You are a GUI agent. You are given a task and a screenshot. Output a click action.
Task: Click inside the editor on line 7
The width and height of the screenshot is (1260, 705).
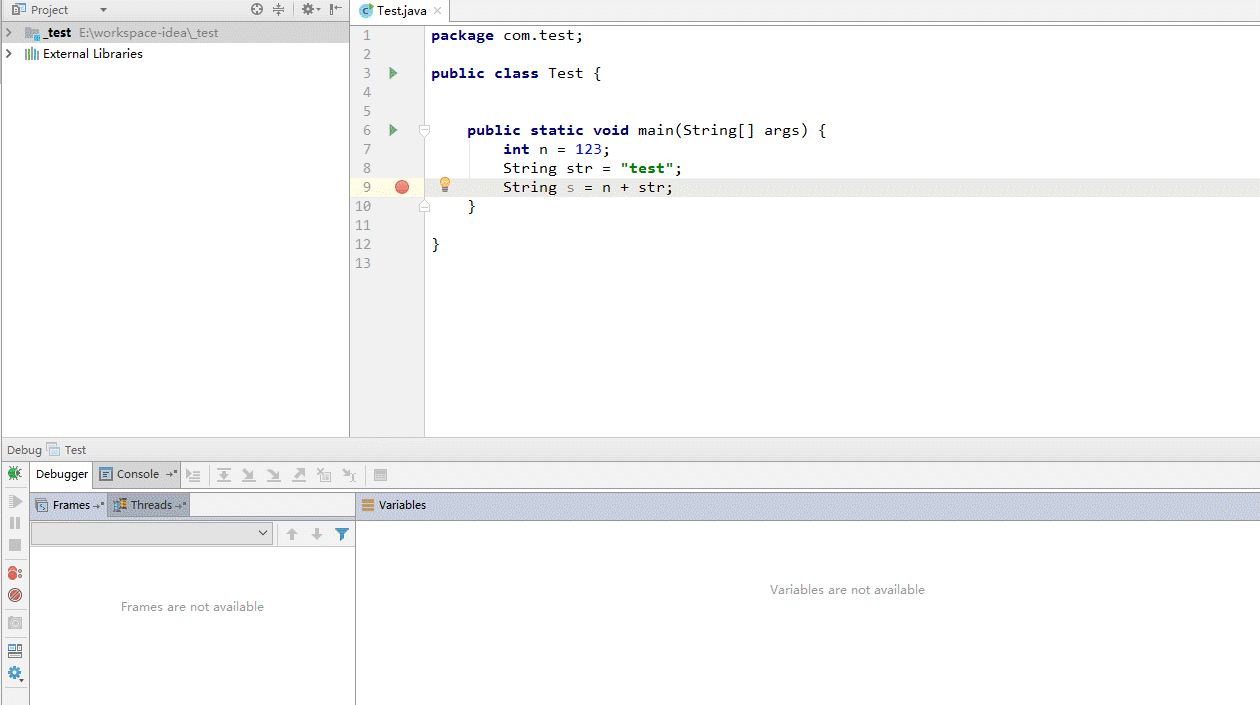842,149
